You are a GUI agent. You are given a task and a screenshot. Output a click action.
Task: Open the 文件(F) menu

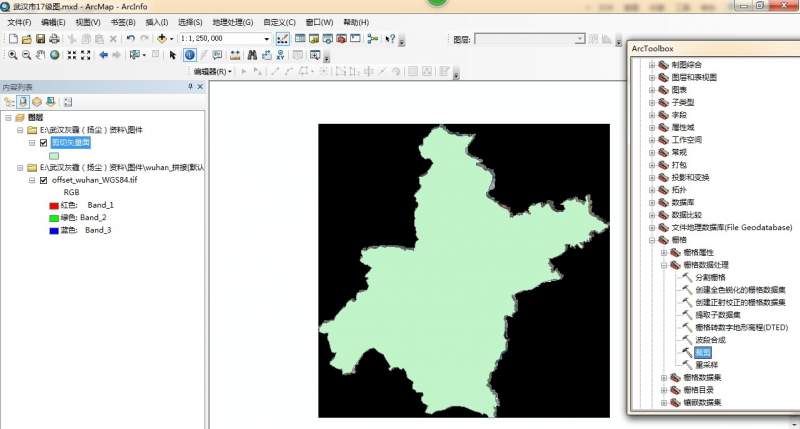point(19,22)
